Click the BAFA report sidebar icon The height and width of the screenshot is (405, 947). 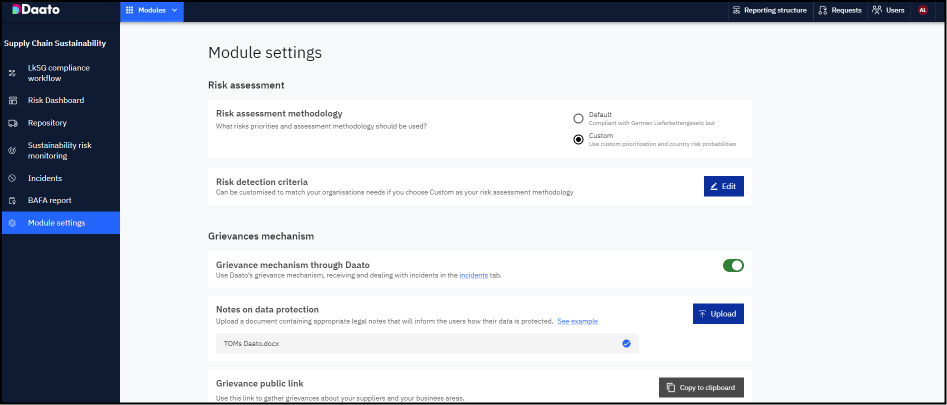[12, 200]
